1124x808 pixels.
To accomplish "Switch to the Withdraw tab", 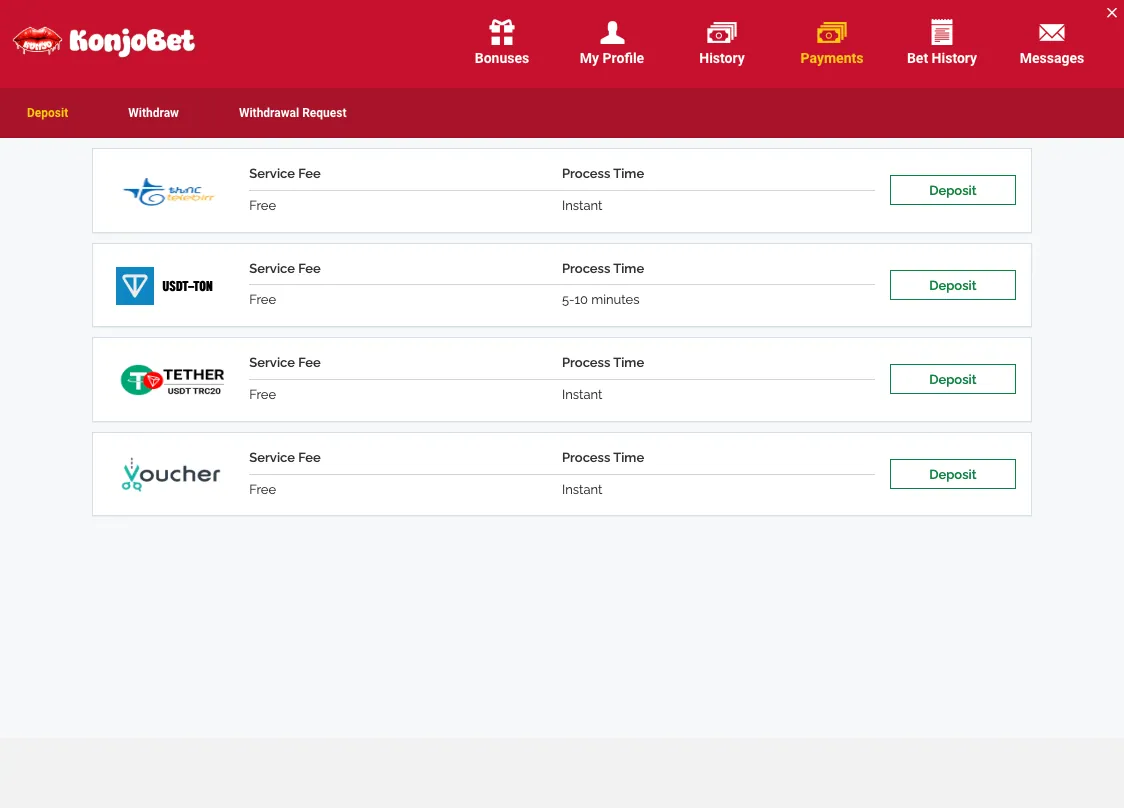I will (x=153, y=113).
